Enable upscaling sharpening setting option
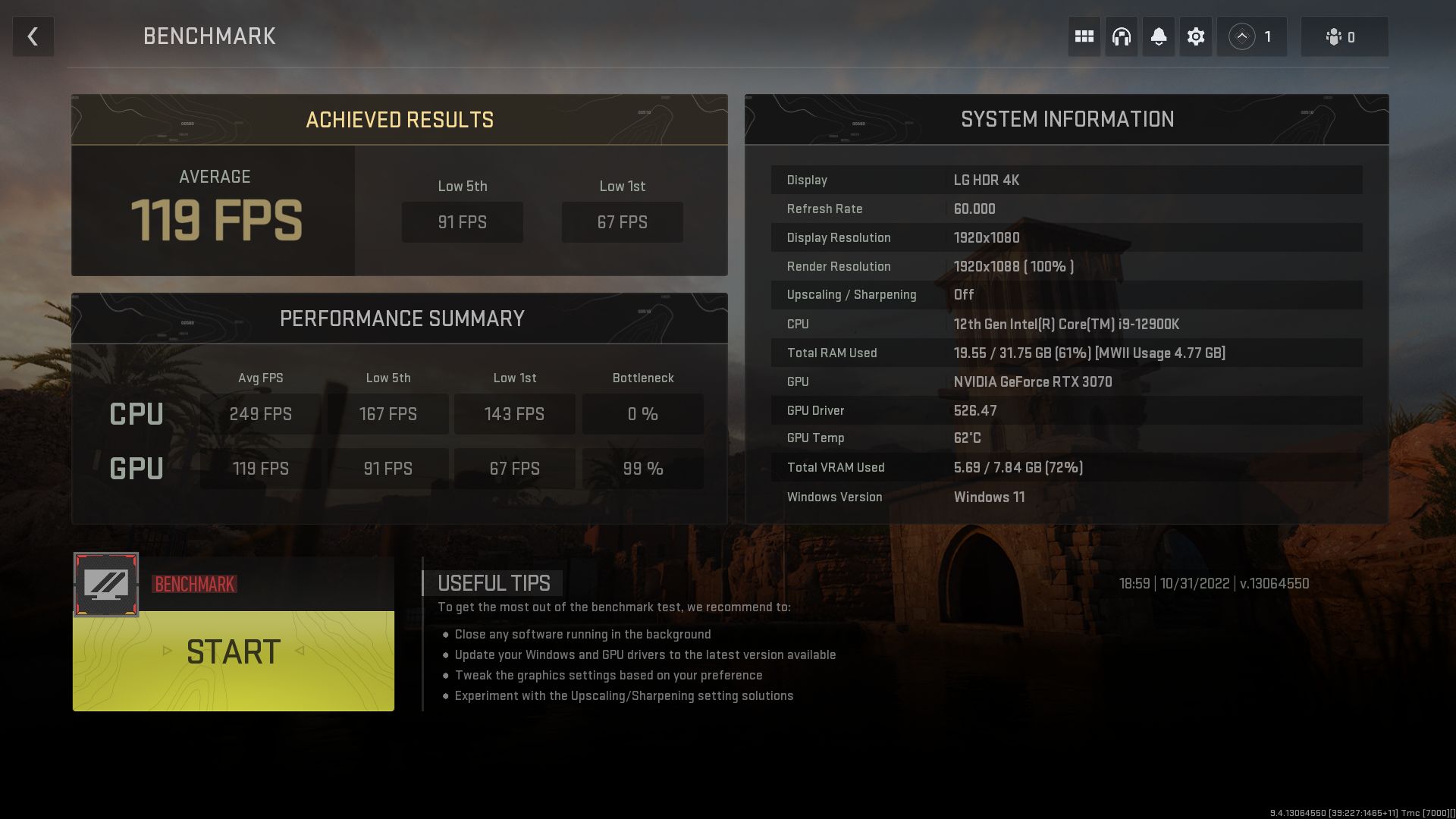Viewport: 1456px width, 819px height. pos(962,295)
